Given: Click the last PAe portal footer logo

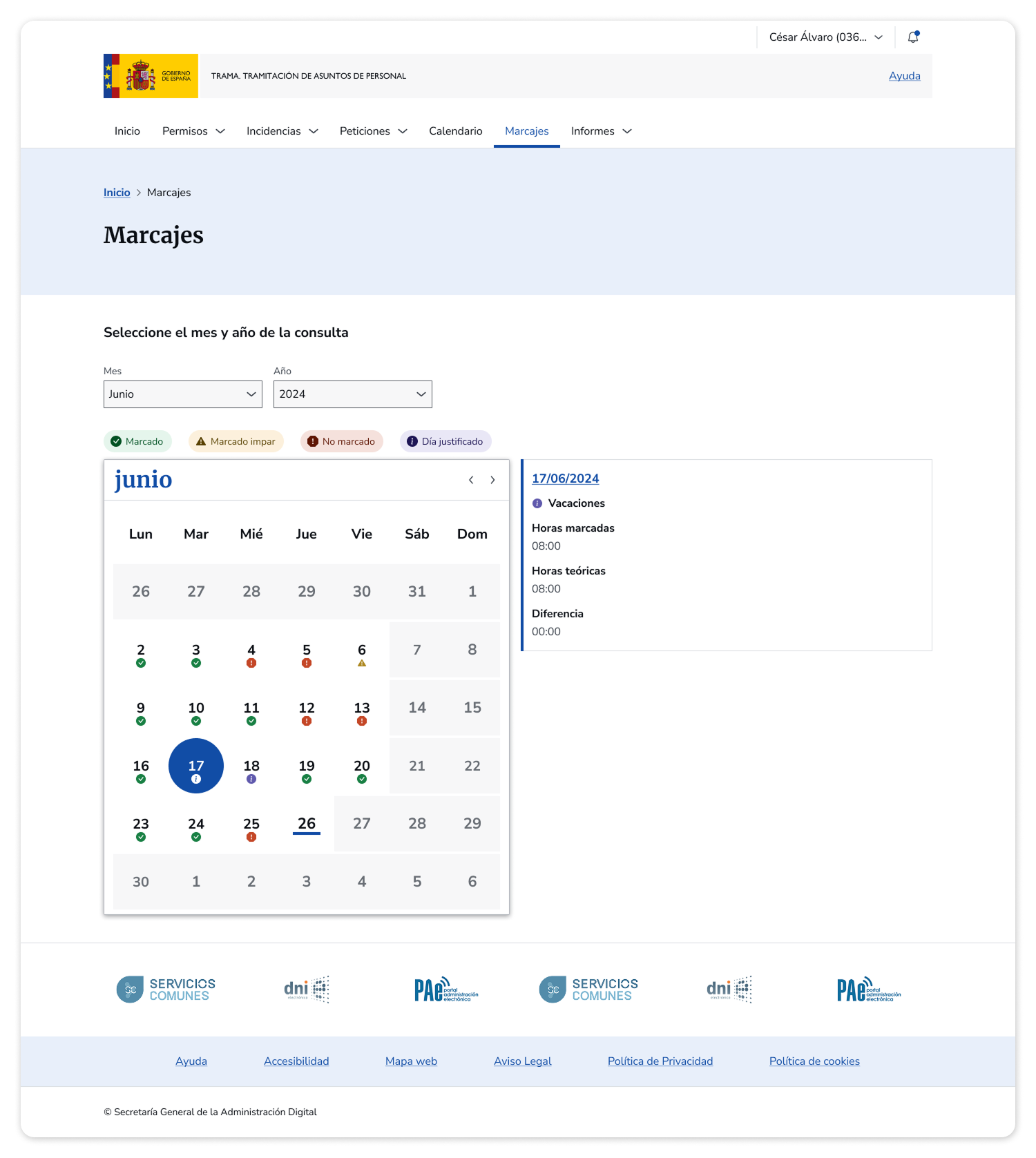Looking at the screenshot, I should pyautogui.click(x=868, y=990).
